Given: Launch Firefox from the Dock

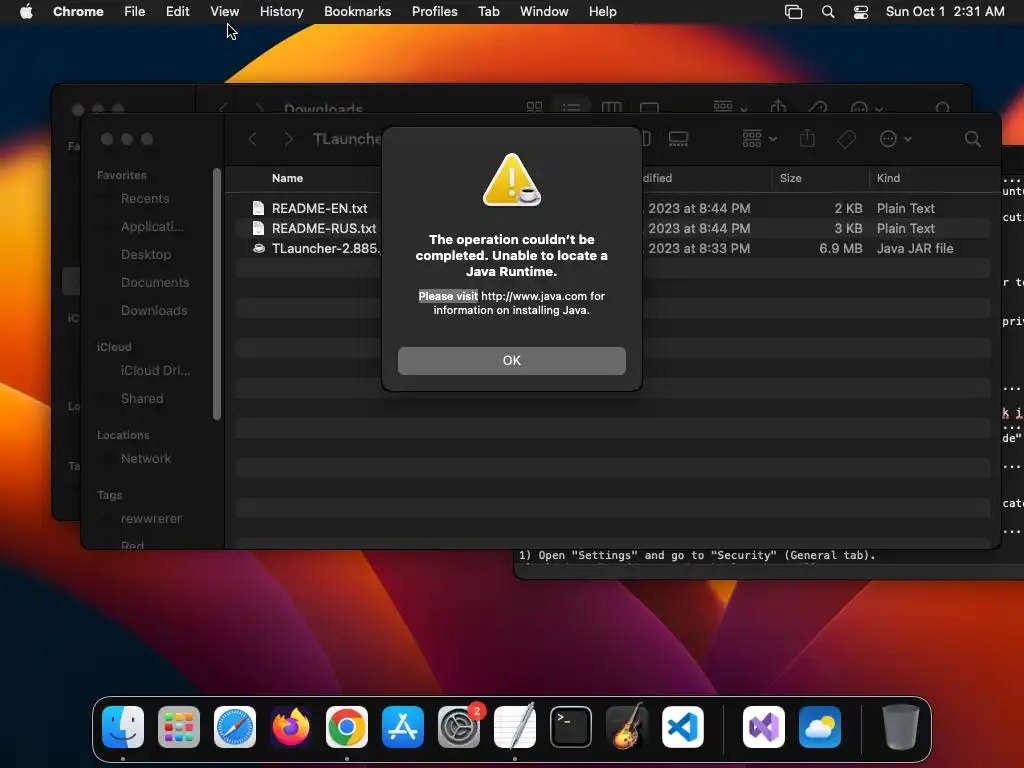Looking at the screenshot, I should tap(291, 727).
